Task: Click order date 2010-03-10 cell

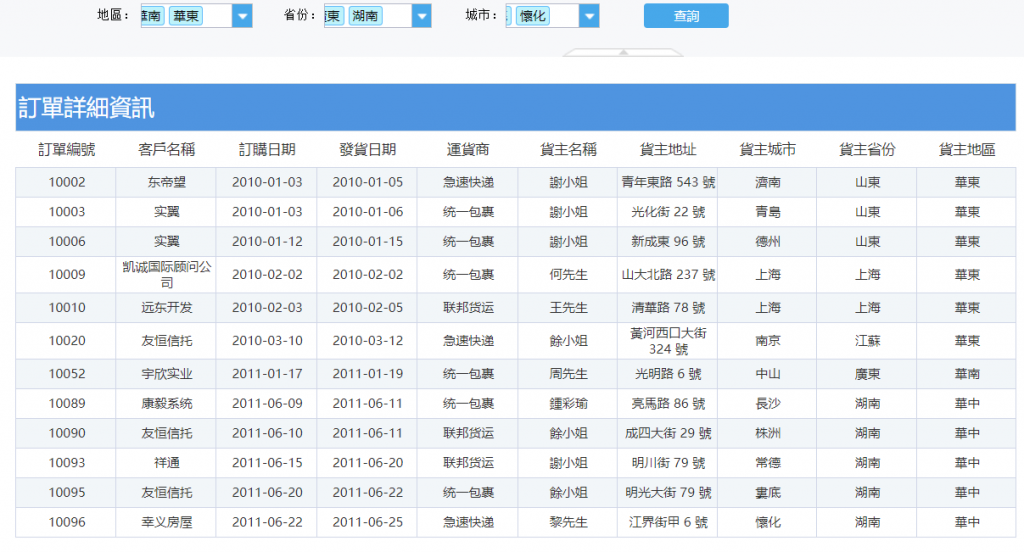Action: [x=266, y=341]
